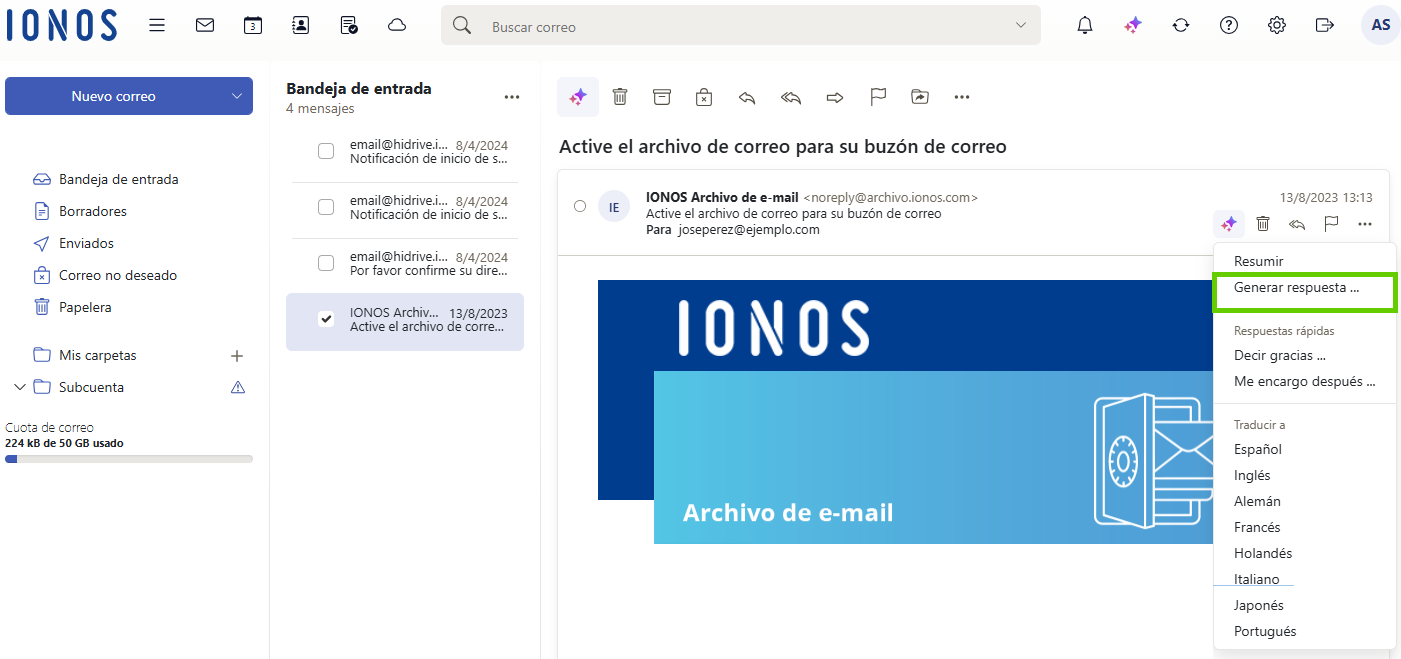Open the Borradores folder
This screenshot has width=1401, height=659.
93,211
